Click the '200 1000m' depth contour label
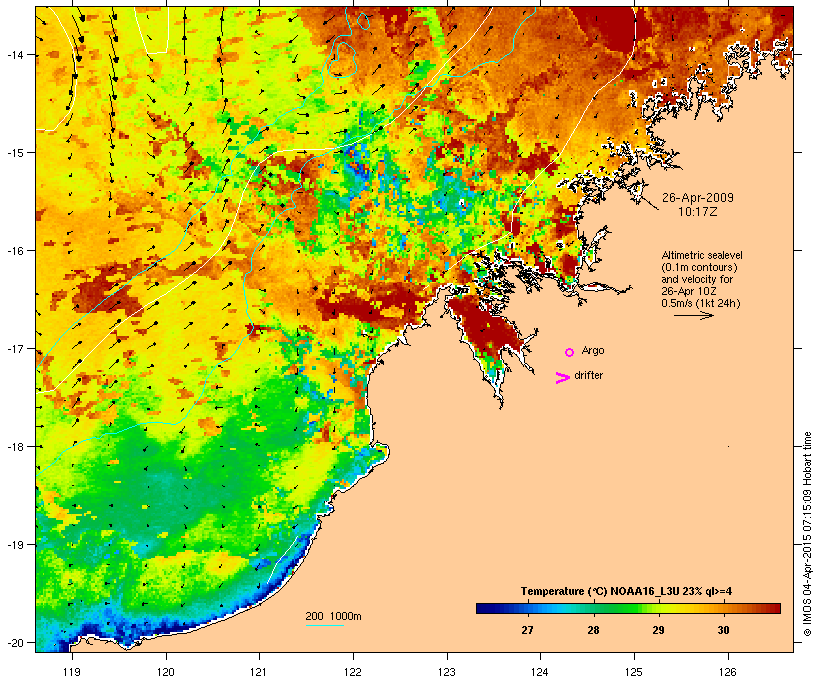The image size is (820, 680). 333,616
